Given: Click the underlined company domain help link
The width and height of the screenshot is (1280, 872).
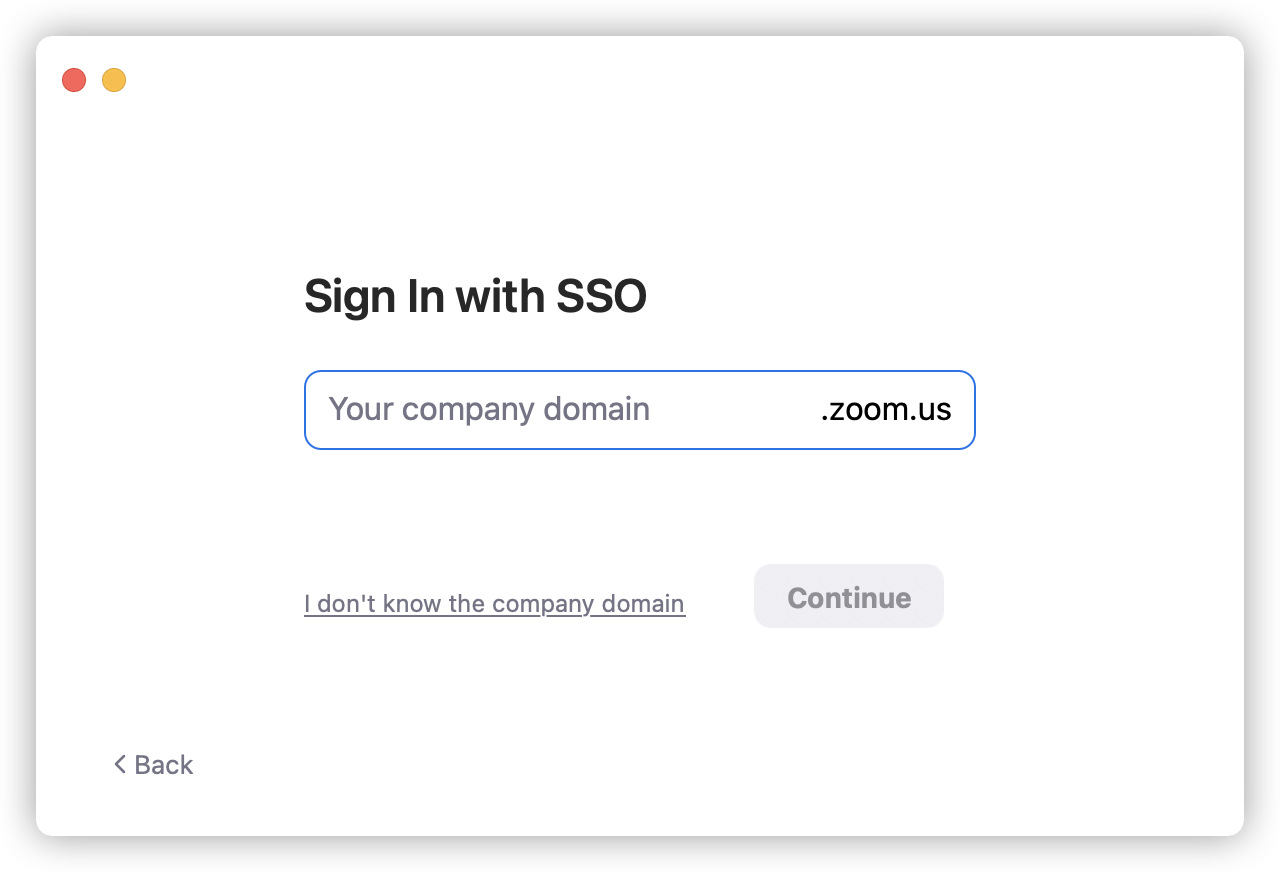Looking at the screenshot, I should (494, 604).
